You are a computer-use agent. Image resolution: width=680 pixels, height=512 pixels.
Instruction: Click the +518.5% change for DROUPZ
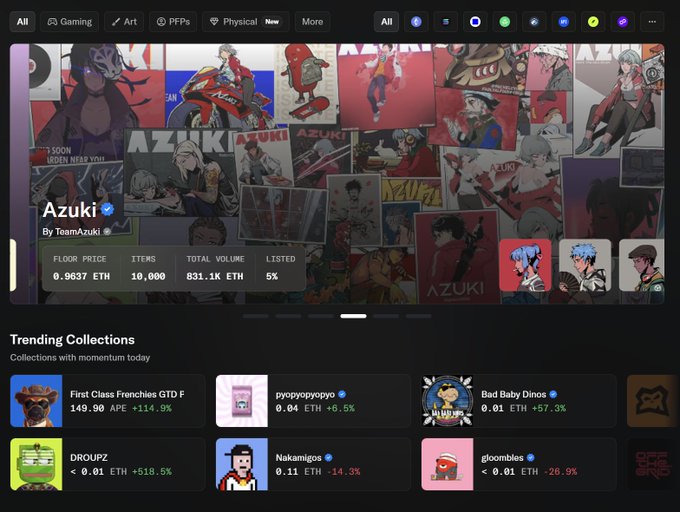tap(152, 472)
